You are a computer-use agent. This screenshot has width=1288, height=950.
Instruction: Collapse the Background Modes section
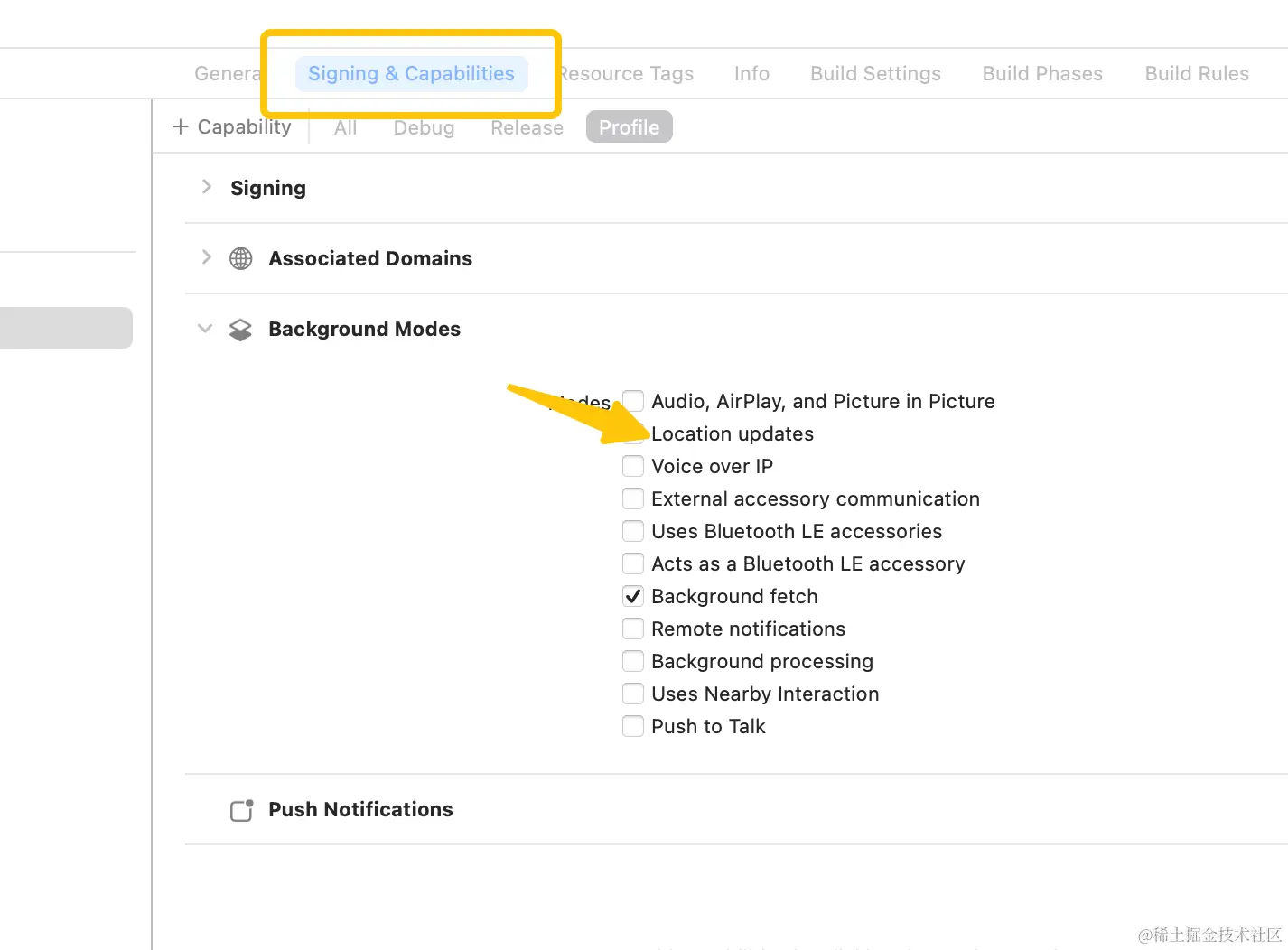205,329
